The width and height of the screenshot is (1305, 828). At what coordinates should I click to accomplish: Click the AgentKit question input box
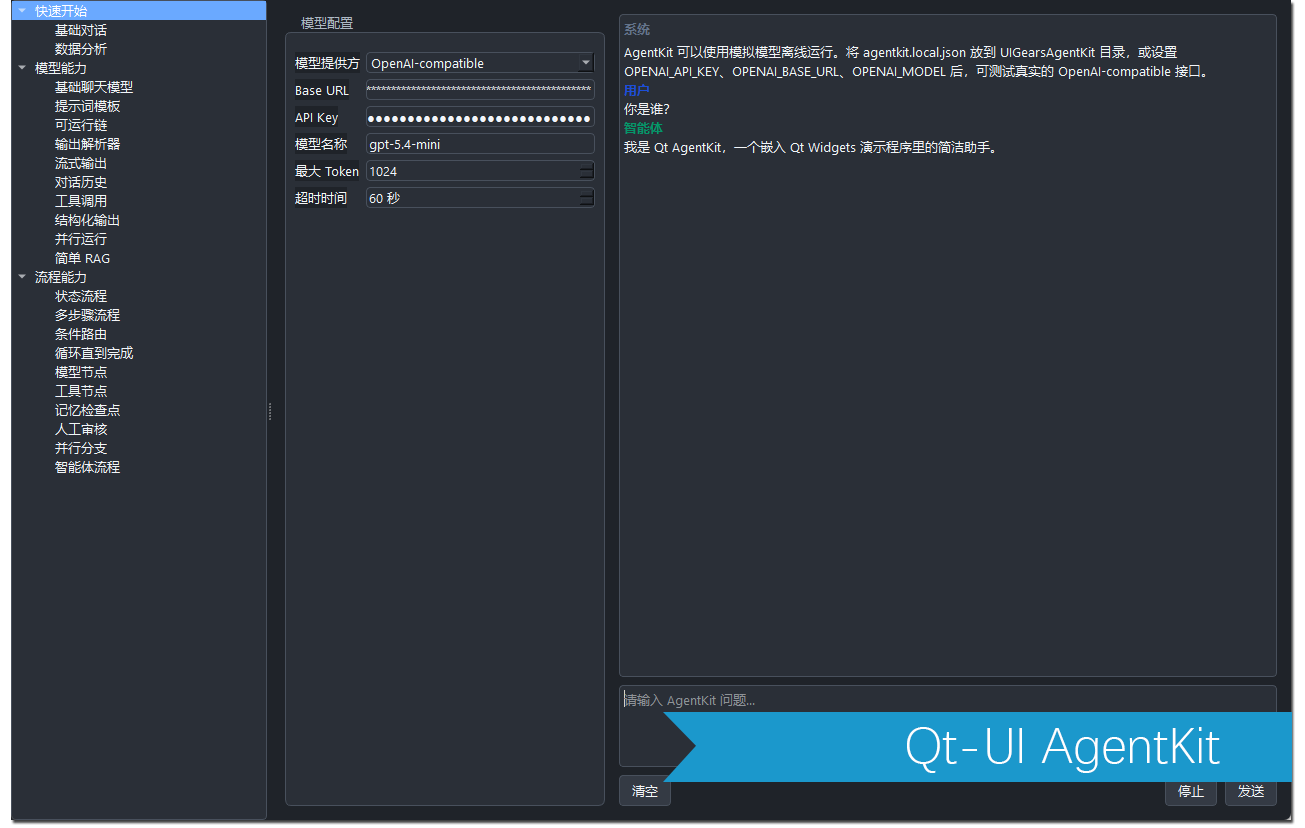[x=947, y=725]
